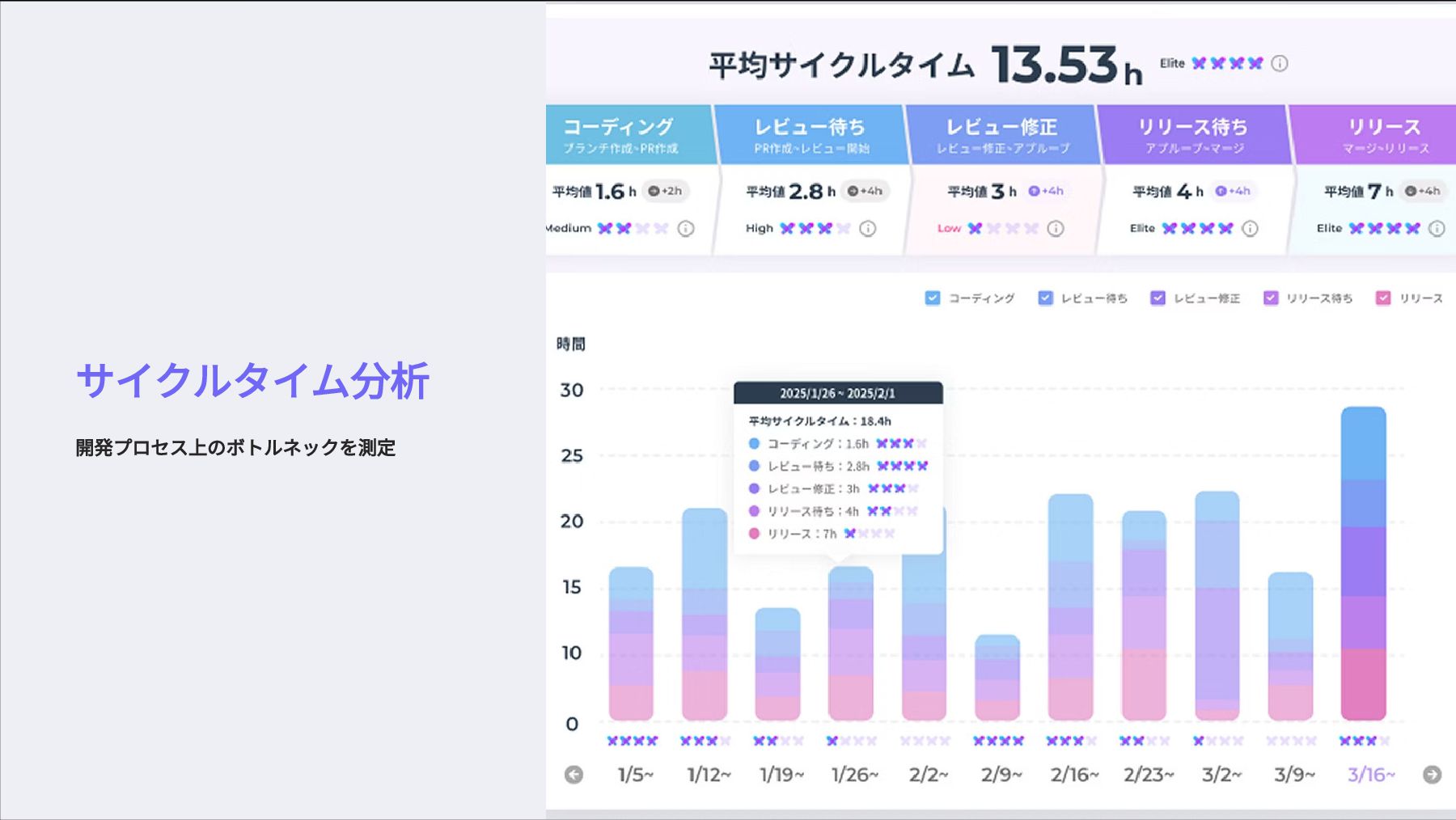Click the 3/2~ week bar

pos(1217,606)
